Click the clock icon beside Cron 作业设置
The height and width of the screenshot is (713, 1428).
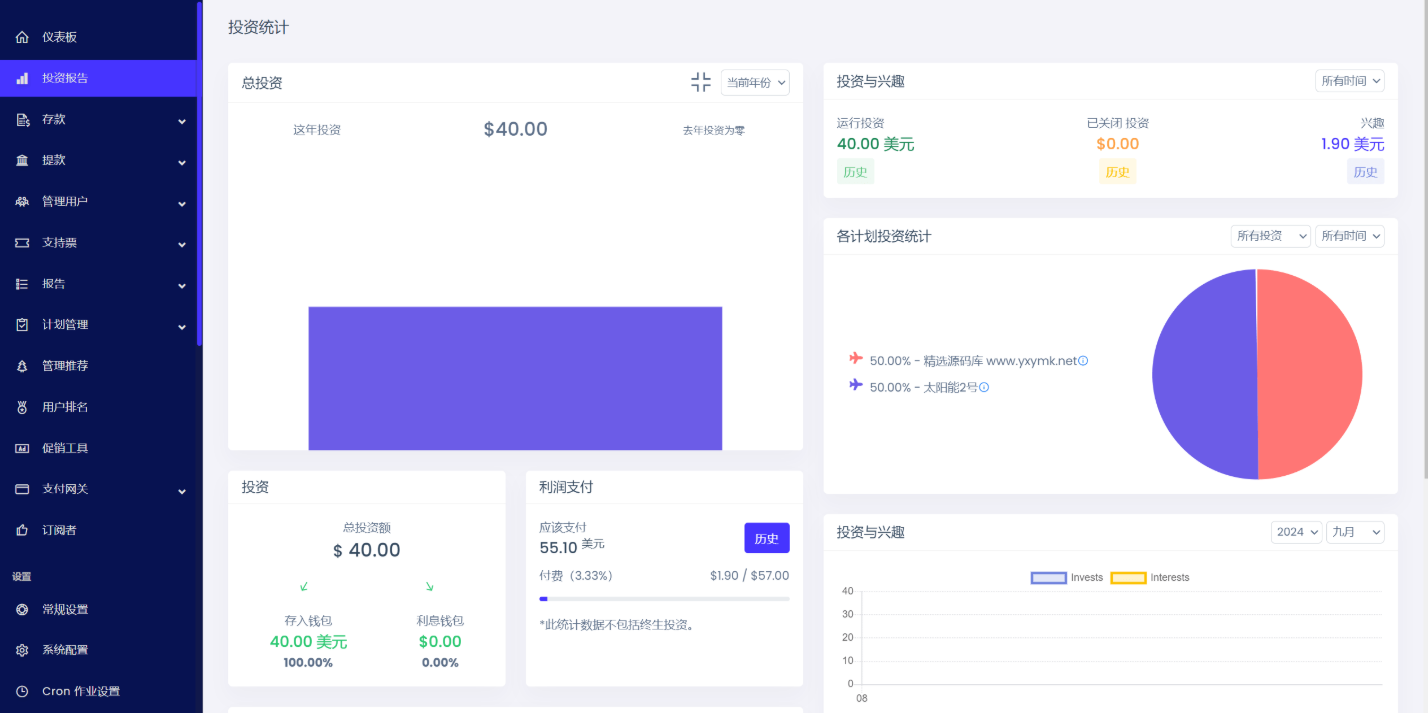coord(22,691)
